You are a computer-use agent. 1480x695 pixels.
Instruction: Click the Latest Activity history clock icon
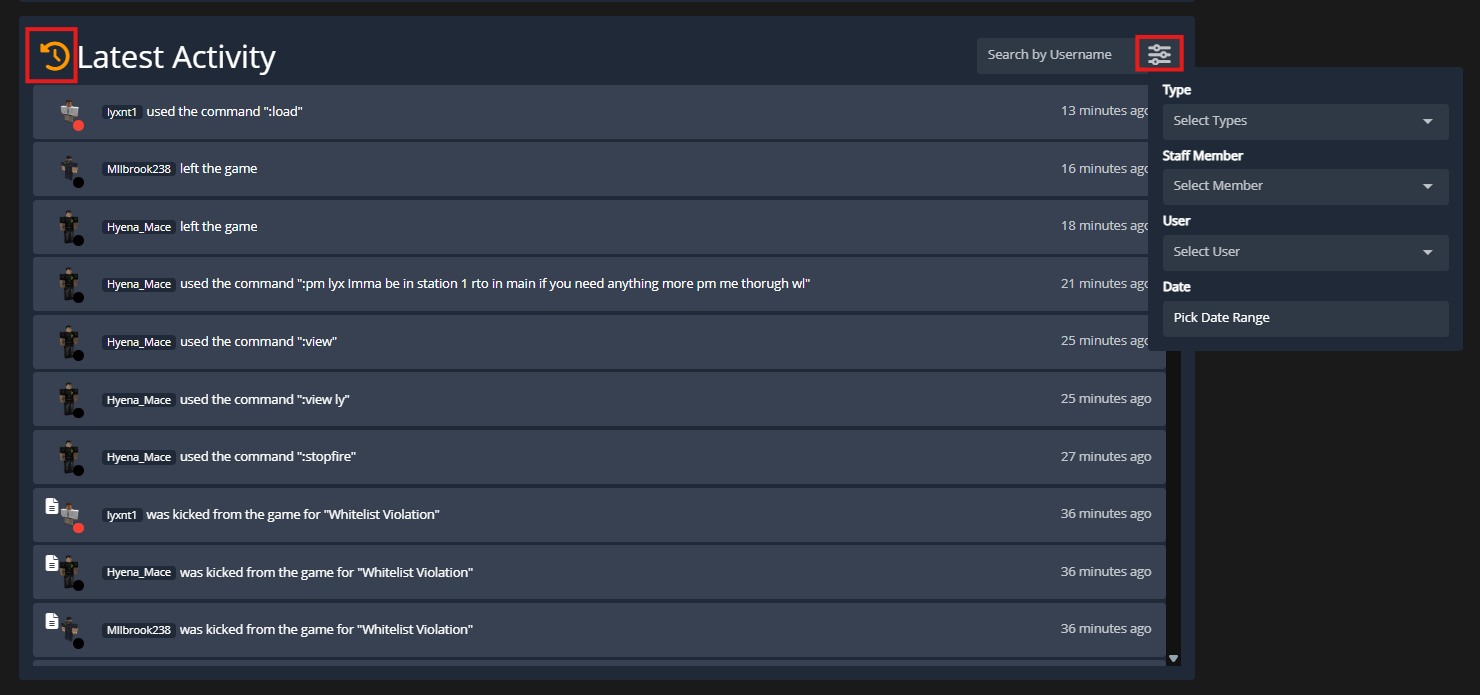(x=54, y=56)
